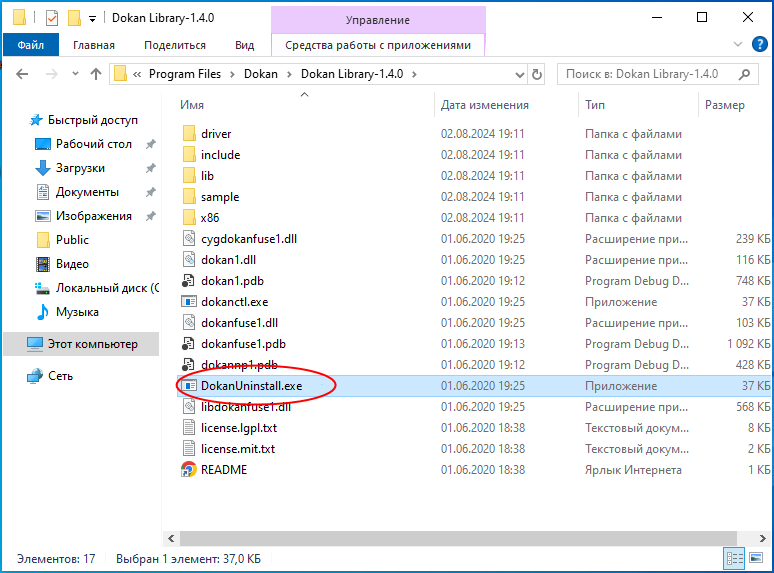Click the Explorer folder icon in title bar
This screenshot has height=573, width=774.
click(19, 18)
